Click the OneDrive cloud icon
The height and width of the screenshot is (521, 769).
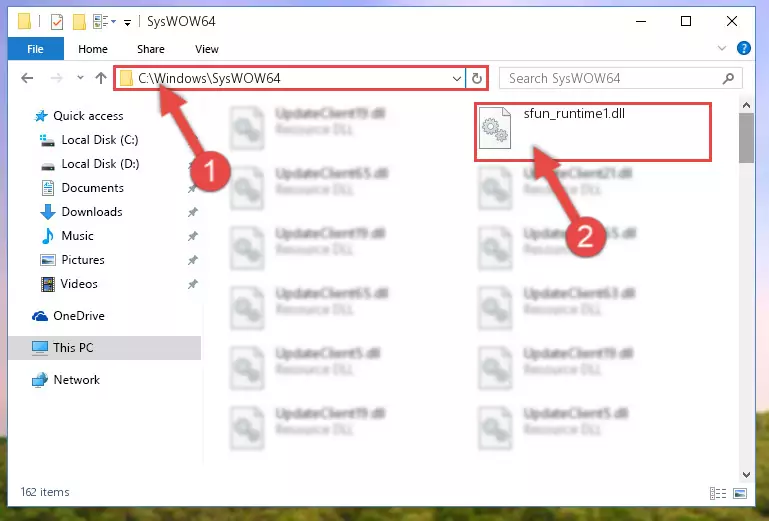click(40, 316)
